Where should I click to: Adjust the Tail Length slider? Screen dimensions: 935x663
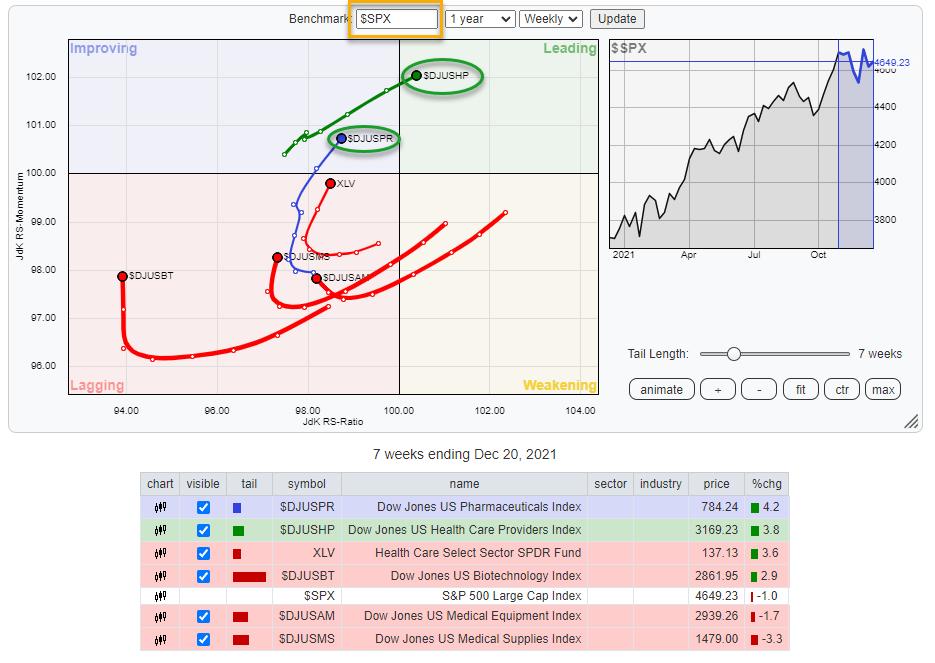point(734,354)
